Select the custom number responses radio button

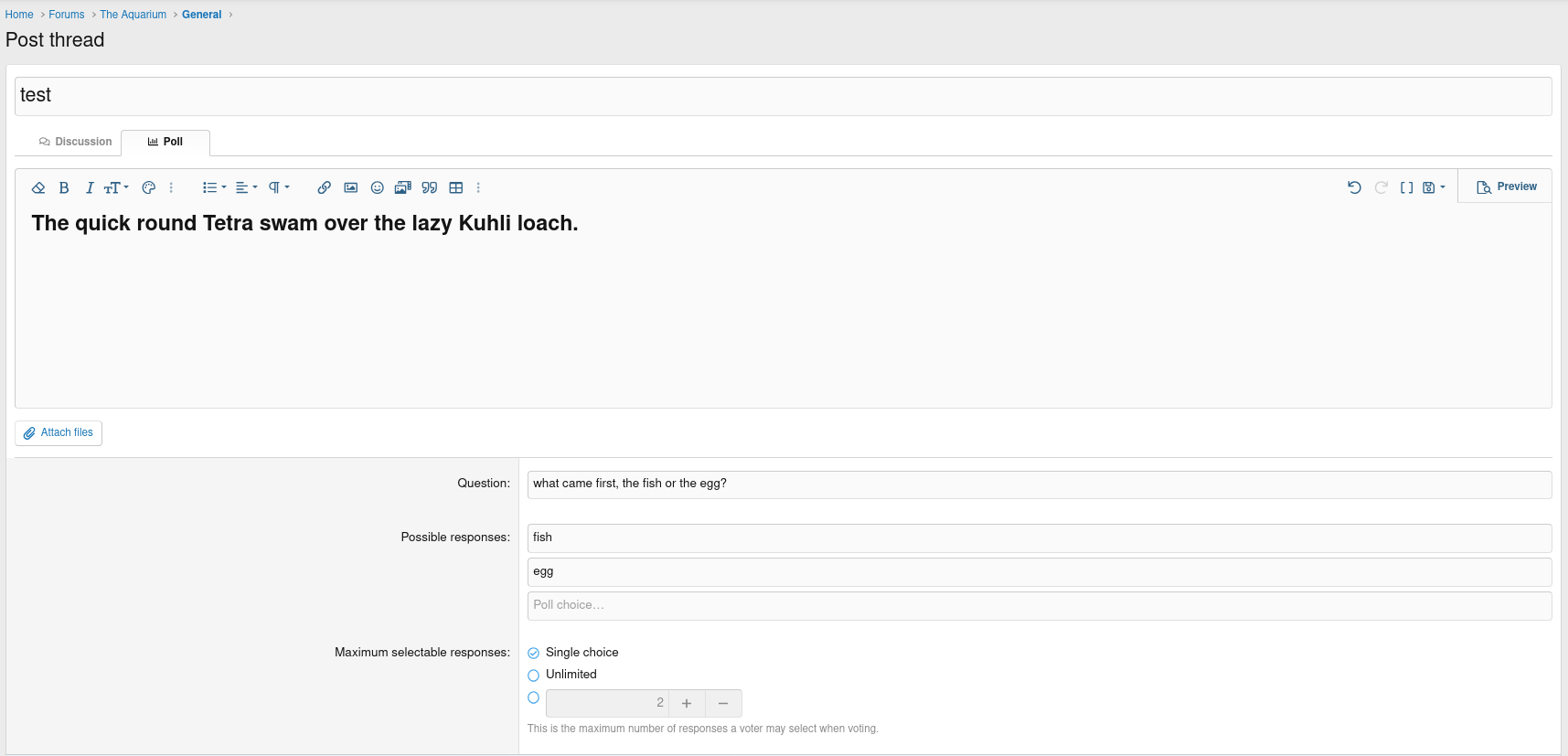533,697
